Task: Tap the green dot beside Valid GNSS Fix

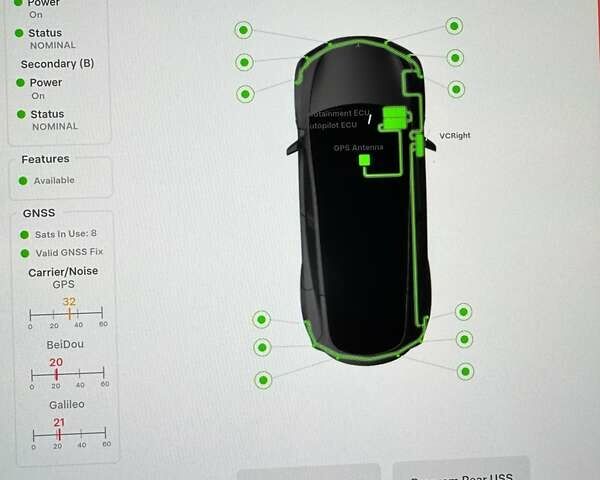Action: [x=25, y=253]
